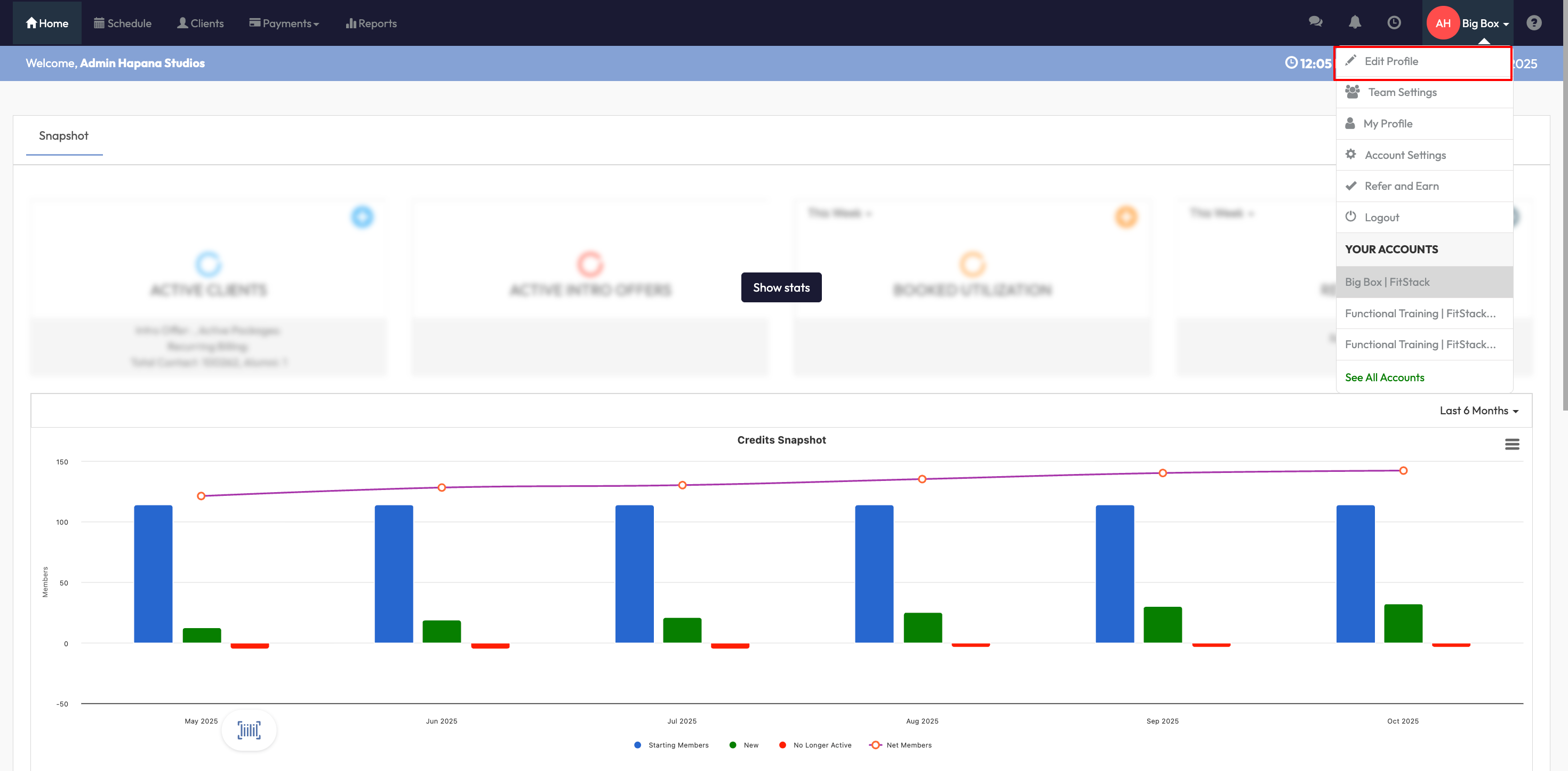Click the AH profile avatar
Screen dimensions: 1568x771
point(1442,23)
